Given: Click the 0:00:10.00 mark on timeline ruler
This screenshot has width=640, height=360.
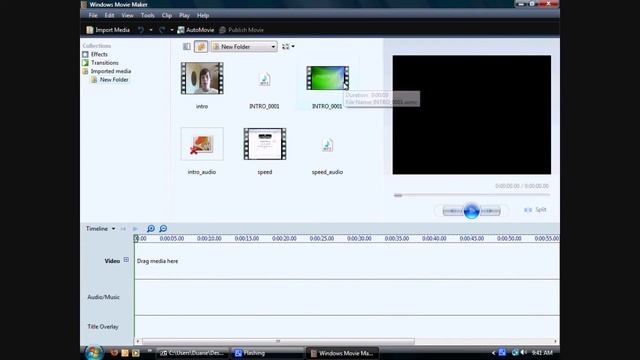Looking at the screenshot, I should [209, 238].
